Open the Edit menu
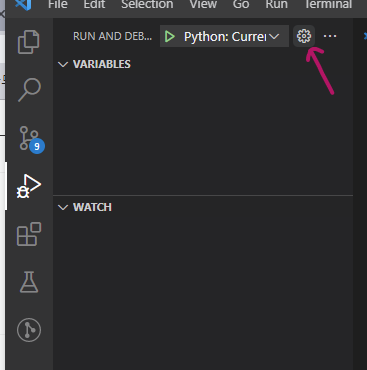This screenshot has width=367, height=370. [94, 5]
